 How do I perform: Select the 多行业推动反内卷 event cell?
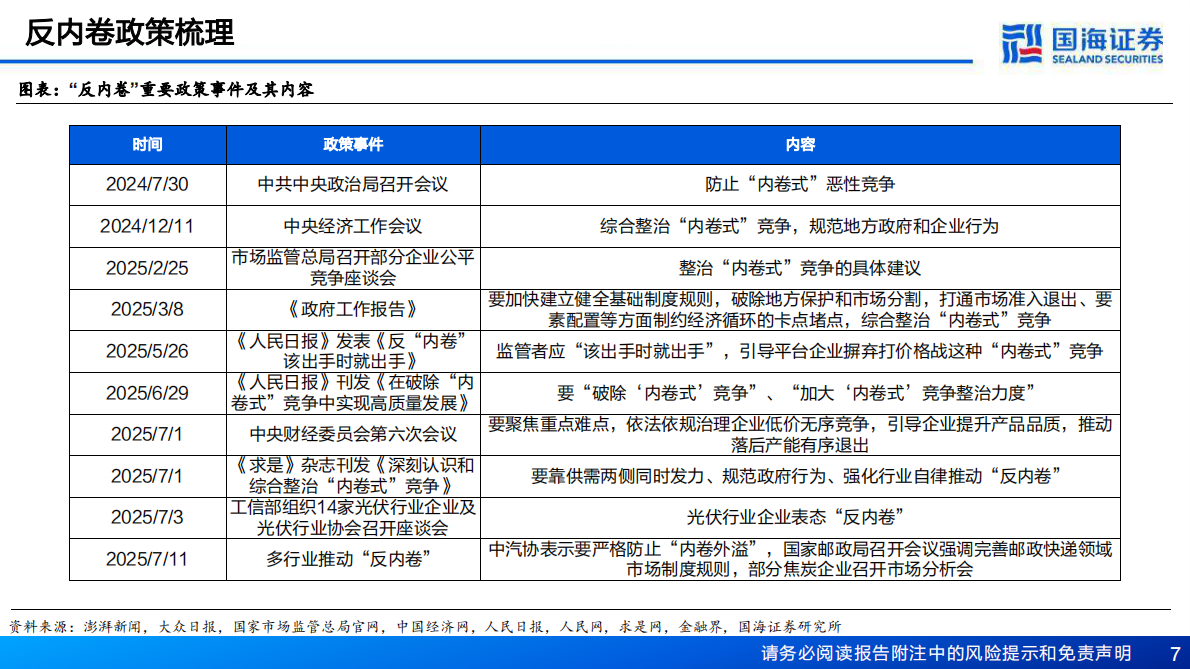351,560
